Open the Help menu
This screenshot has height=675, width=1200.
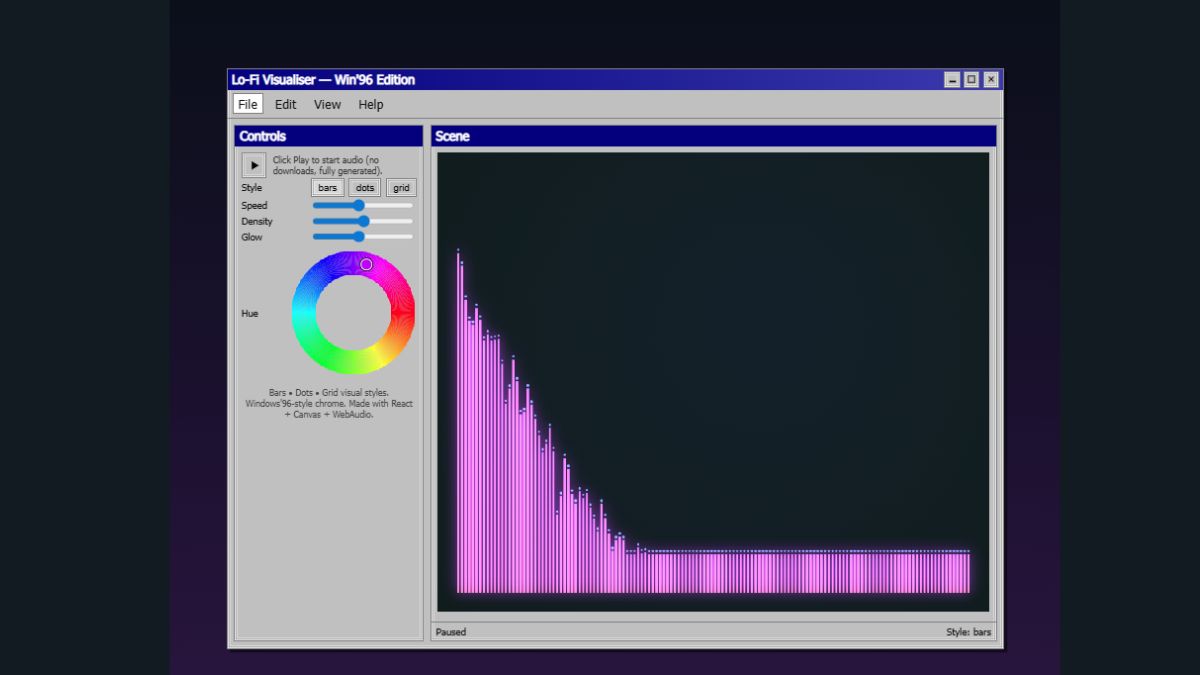coord(371,104)
